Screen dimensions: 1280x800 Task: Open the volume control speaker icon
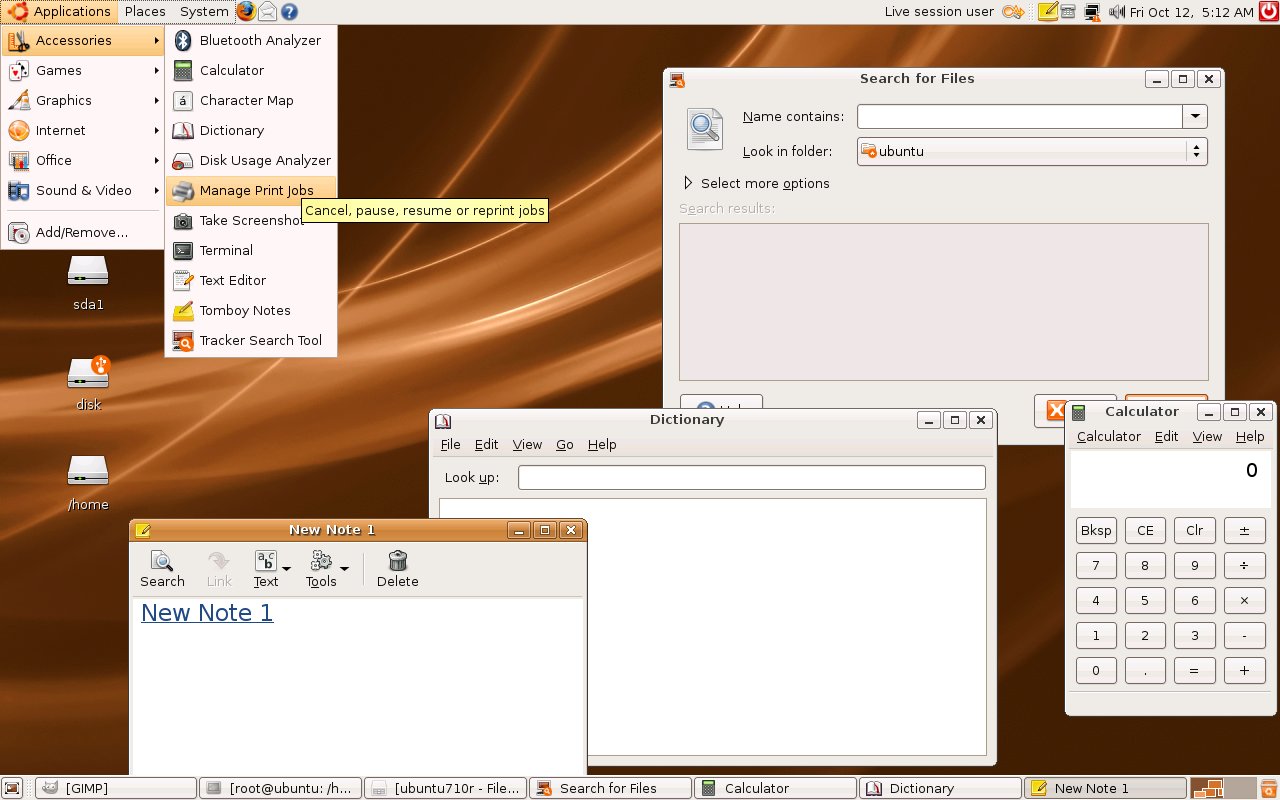[1117, 12]
